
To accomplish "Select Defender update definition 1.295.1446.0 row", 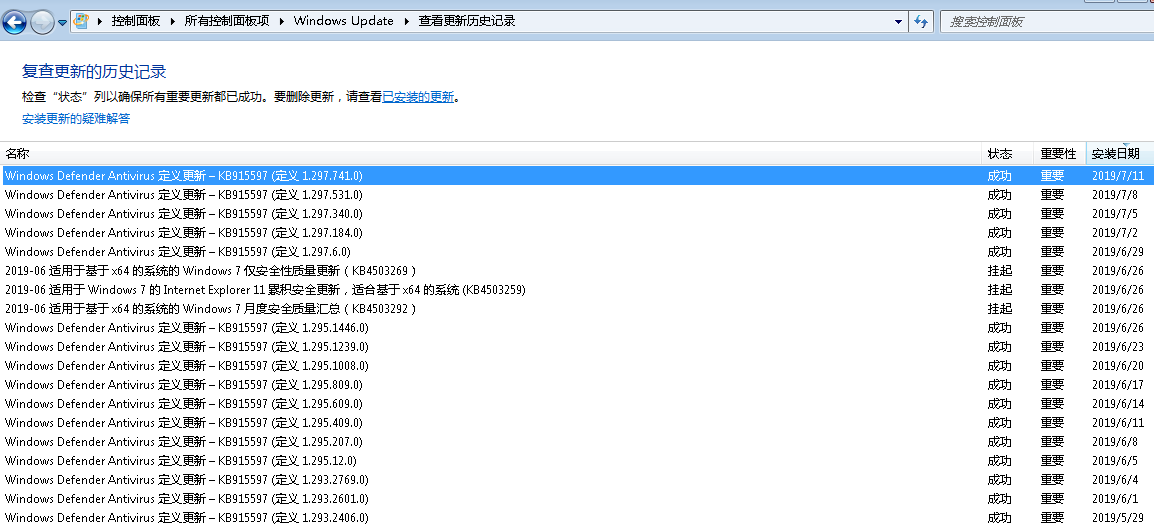I will [x=577, y=328].
